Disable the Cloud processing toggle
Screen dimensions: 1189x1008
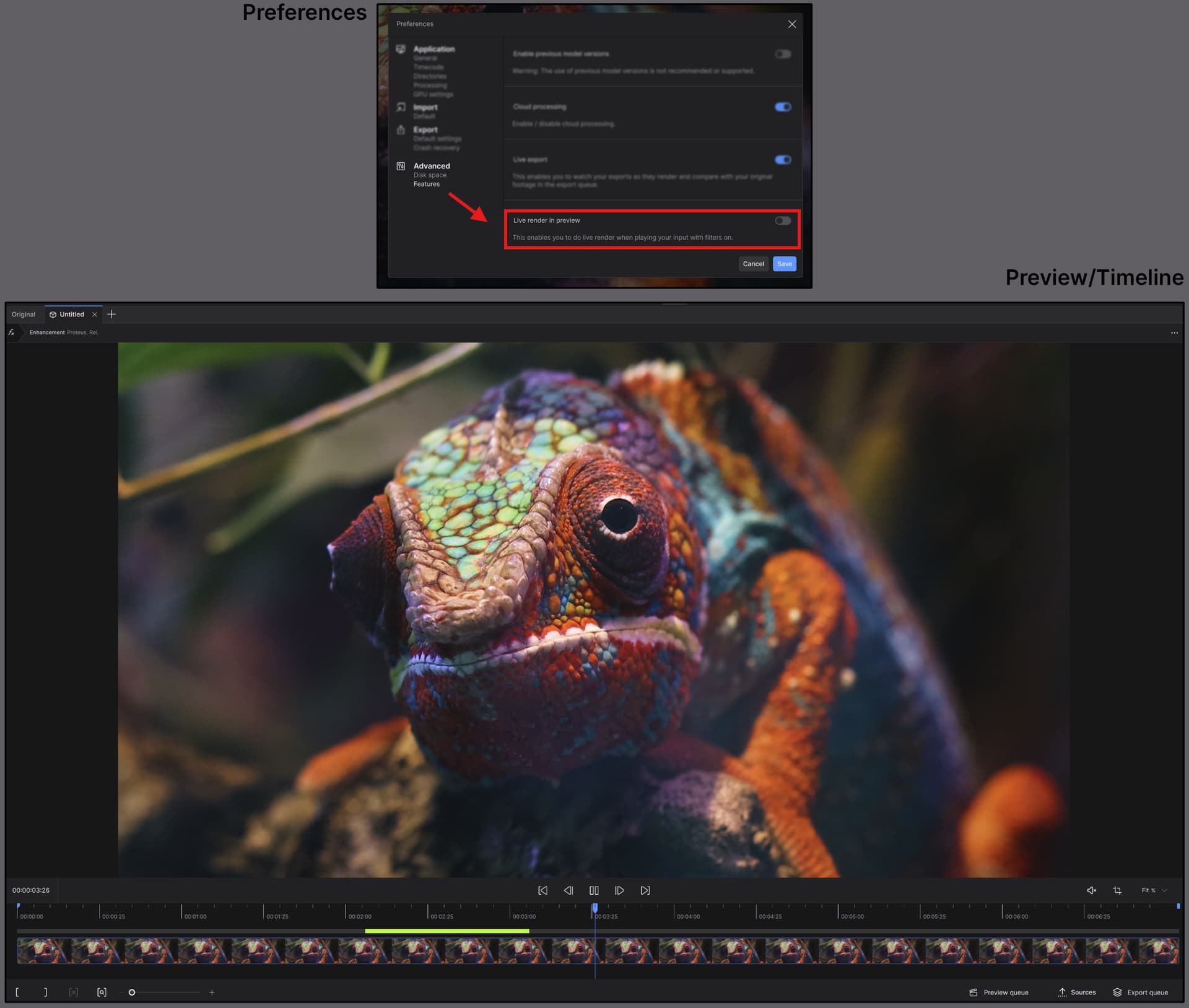click(783, 107)
